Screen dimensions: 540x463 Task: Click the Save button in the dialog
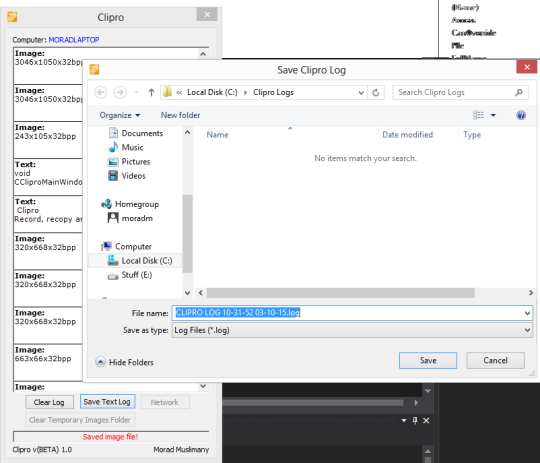click(428, 360)
